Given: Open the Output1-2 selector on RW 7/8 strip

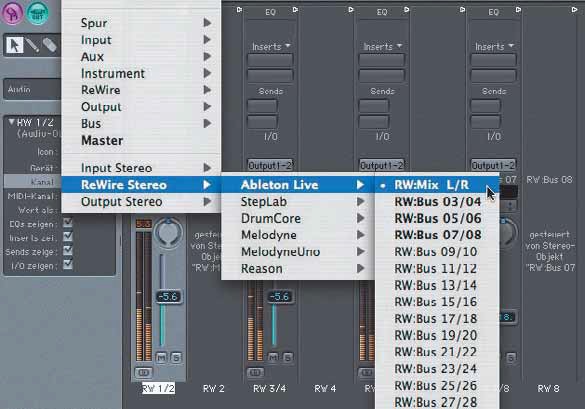Looking at the screenshot, I should (x=493, y=165).
